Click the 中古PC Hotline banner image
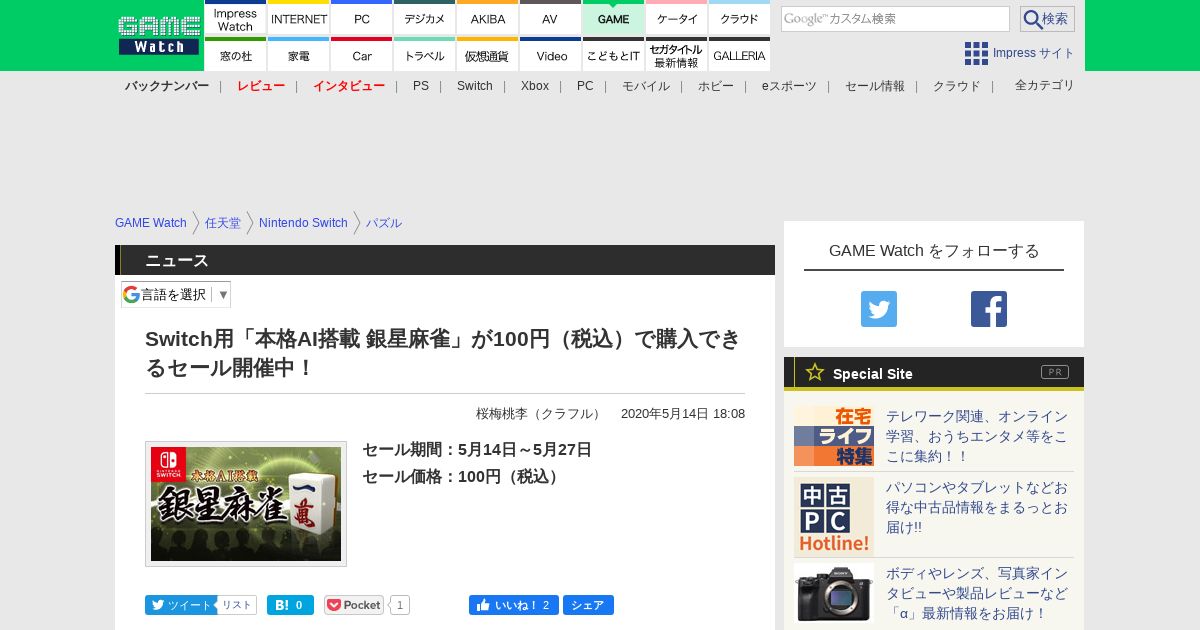 [x=834, y=516]
